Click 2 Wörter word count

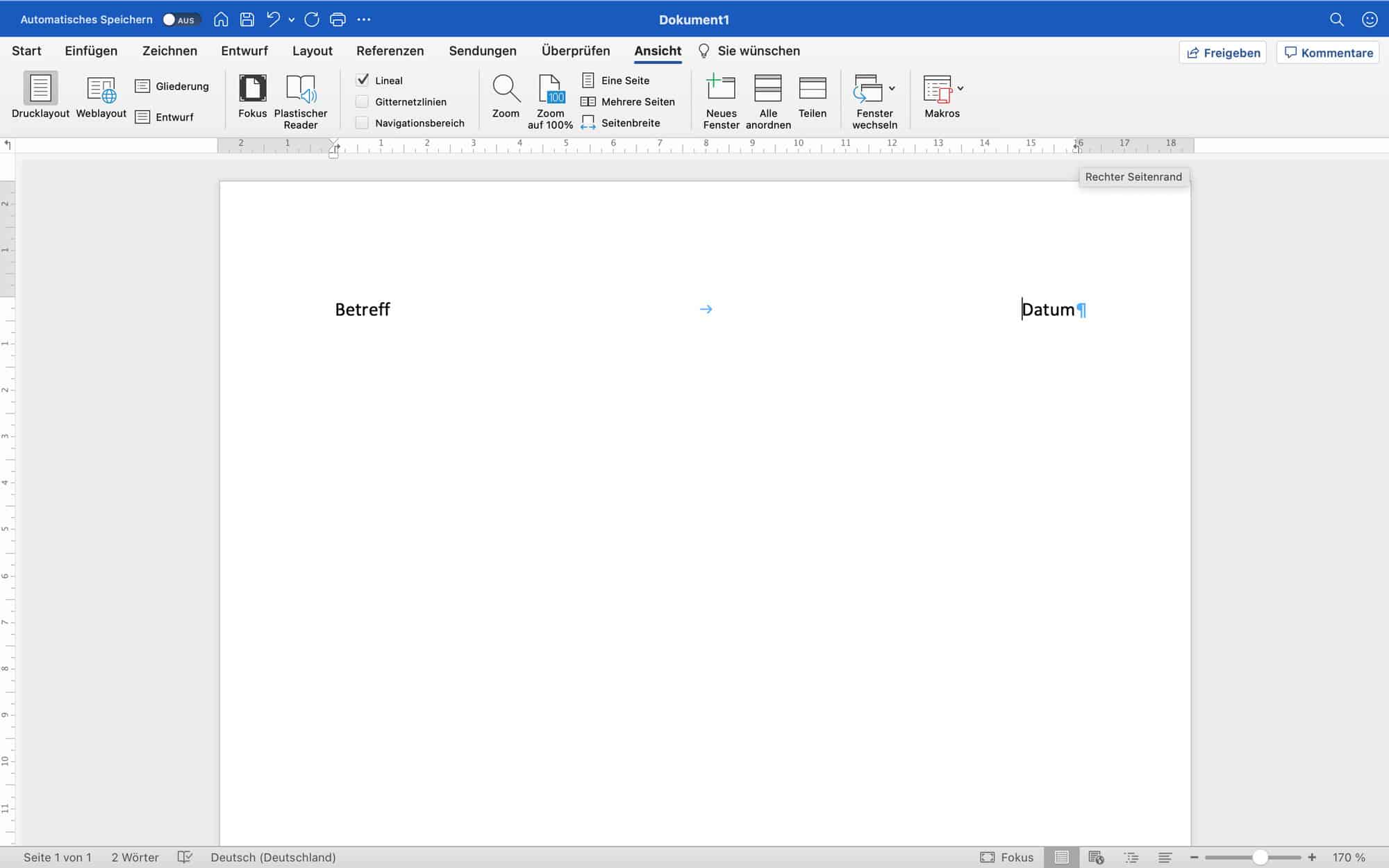coord(135,858)
